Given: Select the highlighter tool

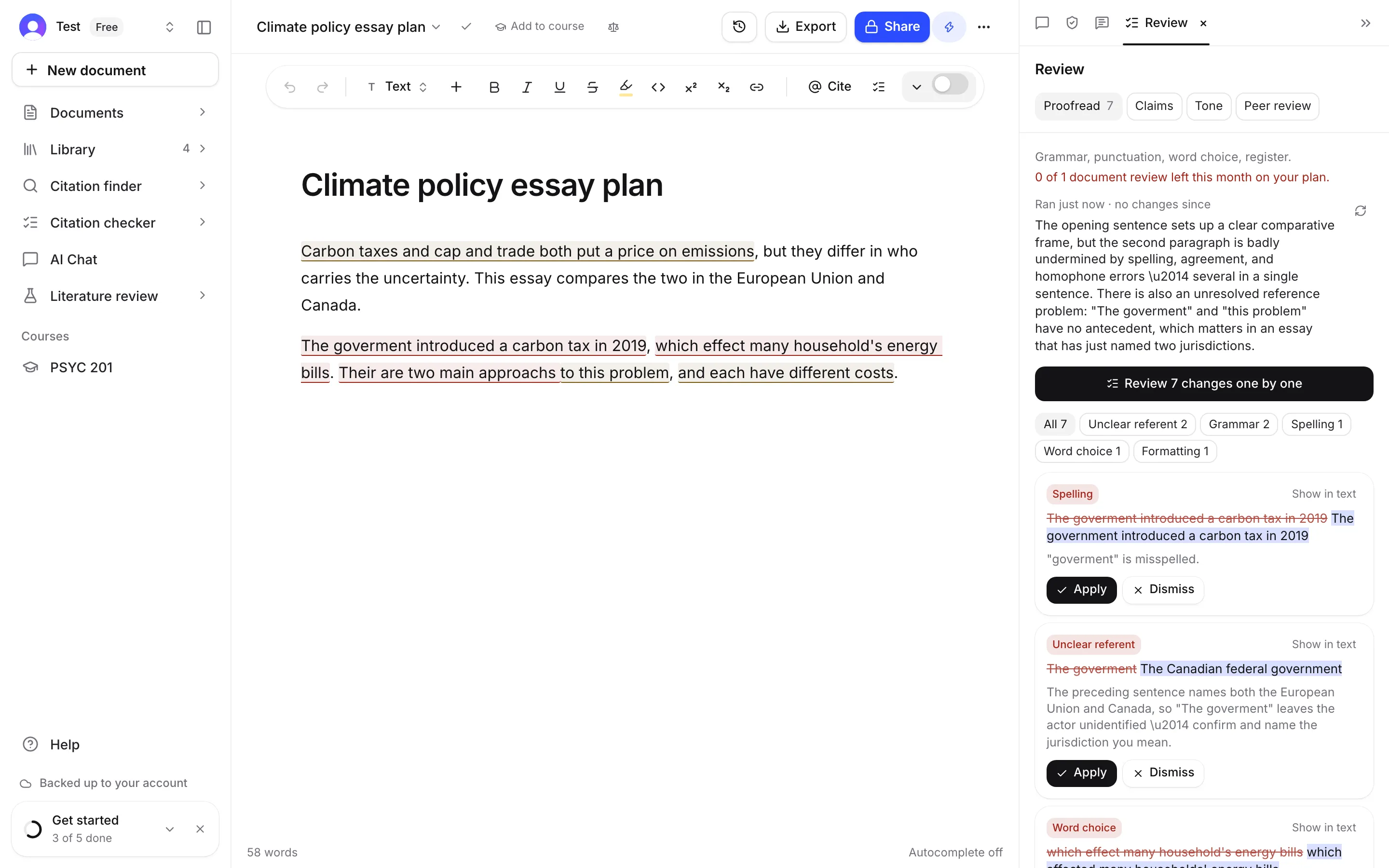Looking at the screenshot, I should 626,87.
